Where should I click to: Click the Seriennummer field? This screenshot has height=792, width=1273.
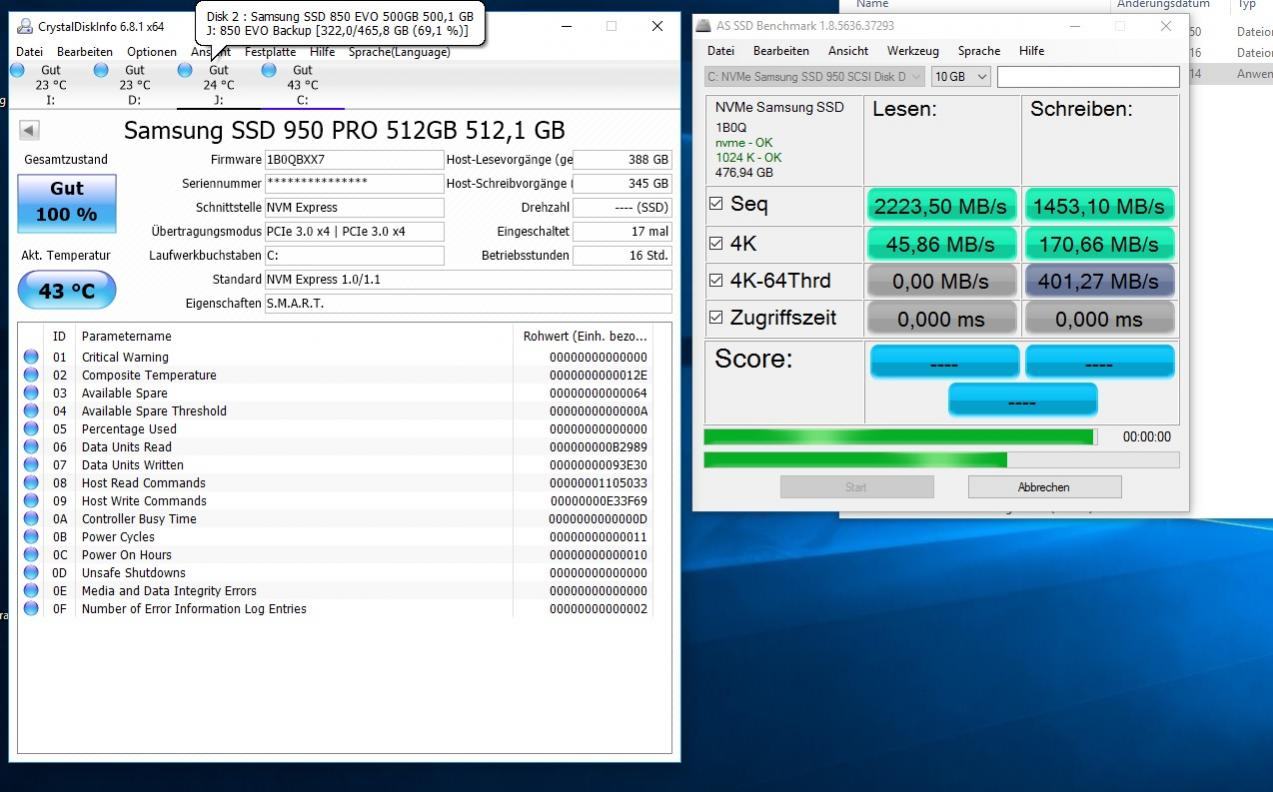point(354,184)
